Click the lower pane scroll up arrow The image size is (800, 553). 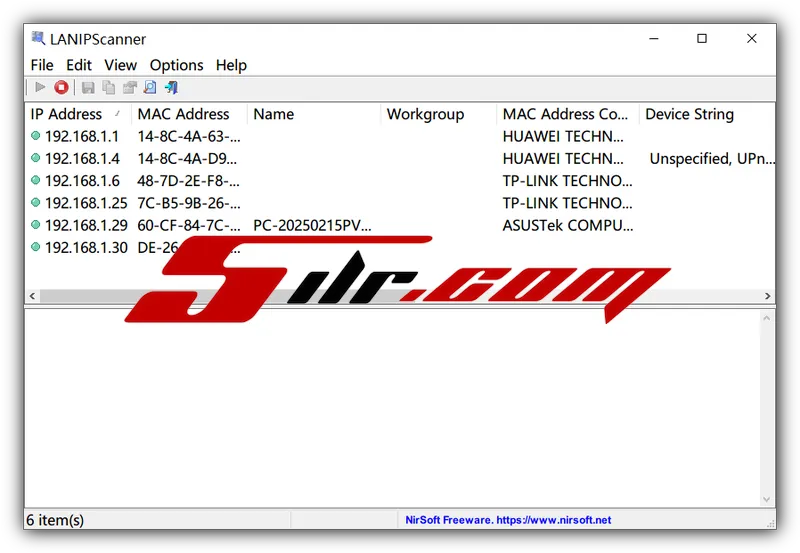pyautogui.click(x=766, y=318)
